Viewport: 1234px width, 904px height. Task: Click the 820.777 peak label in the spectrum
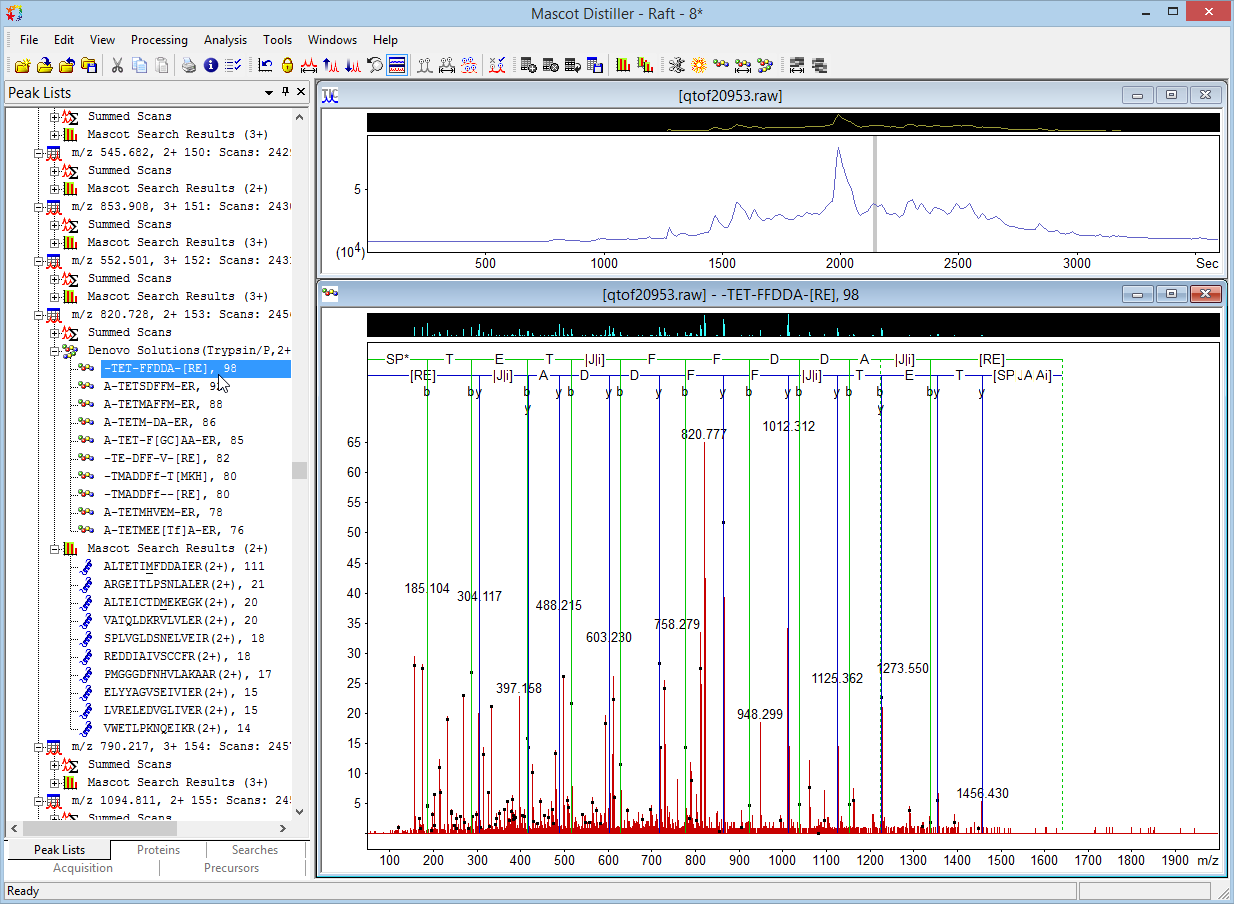coord(704,434)
